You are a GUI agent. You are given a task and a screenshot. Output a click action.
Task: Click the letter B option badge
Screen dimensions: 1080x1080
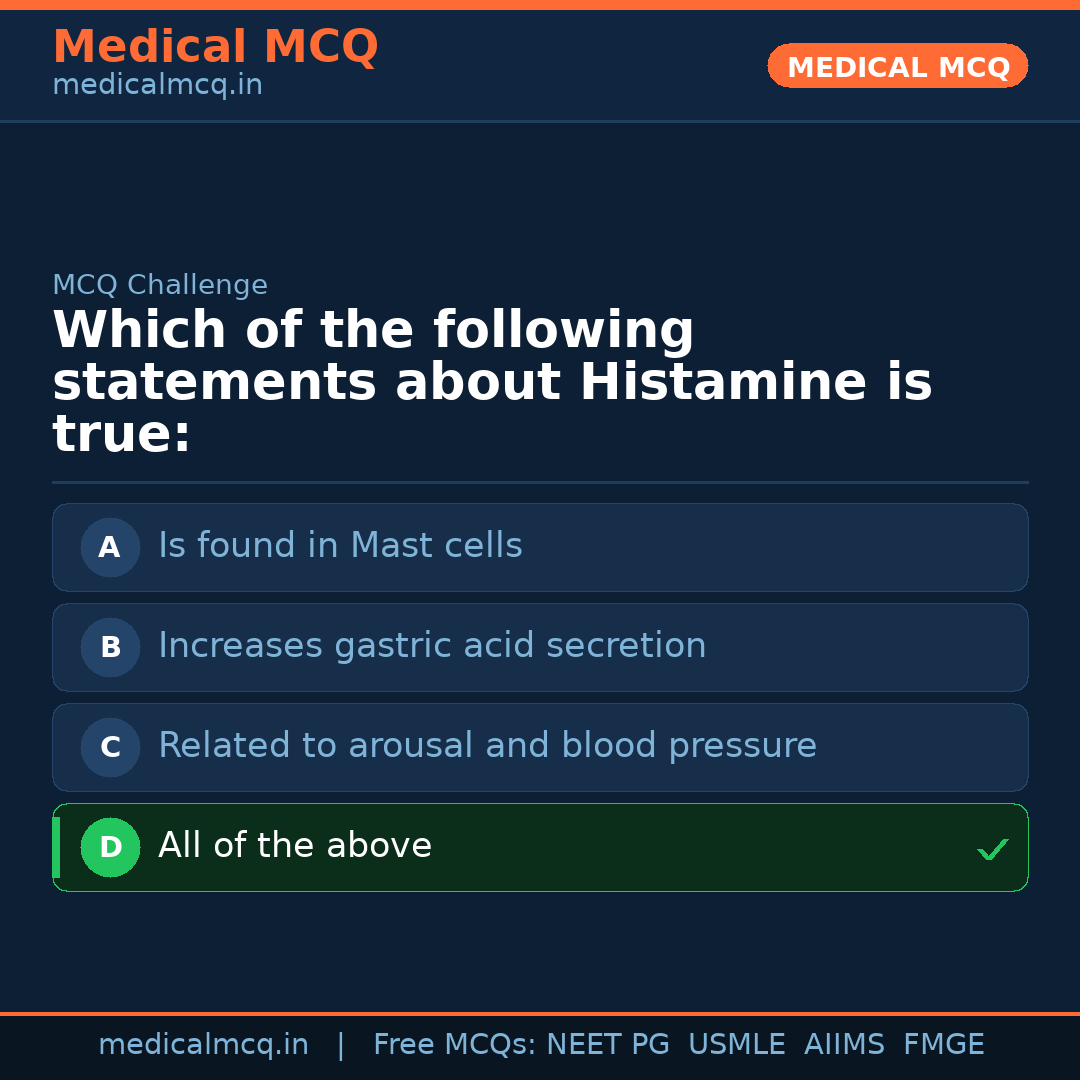click(x=110, y=647)
